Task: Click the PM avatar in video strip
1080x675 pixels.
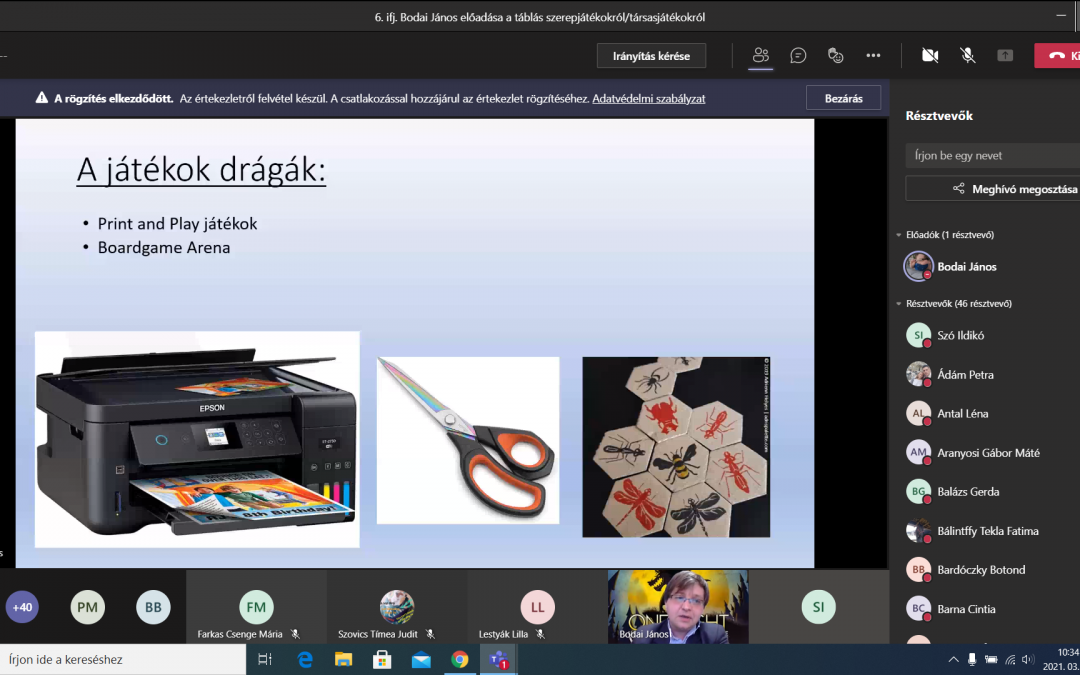Action: 87,607
